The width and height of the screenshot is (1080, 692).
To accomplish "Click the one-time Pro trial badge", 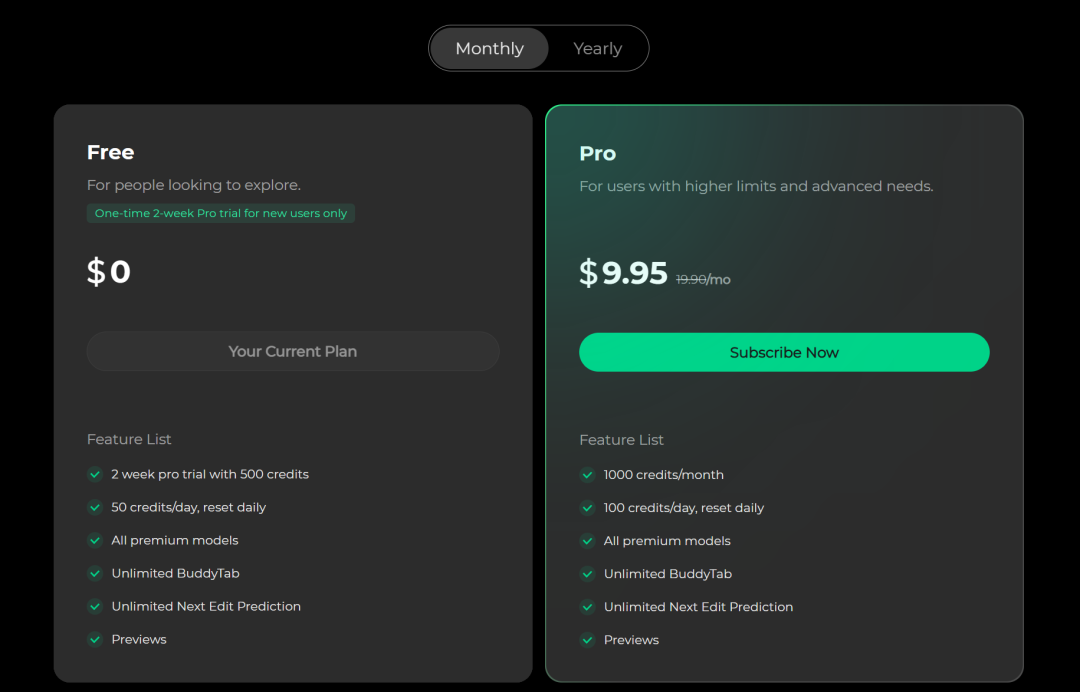I will point(221,213).
